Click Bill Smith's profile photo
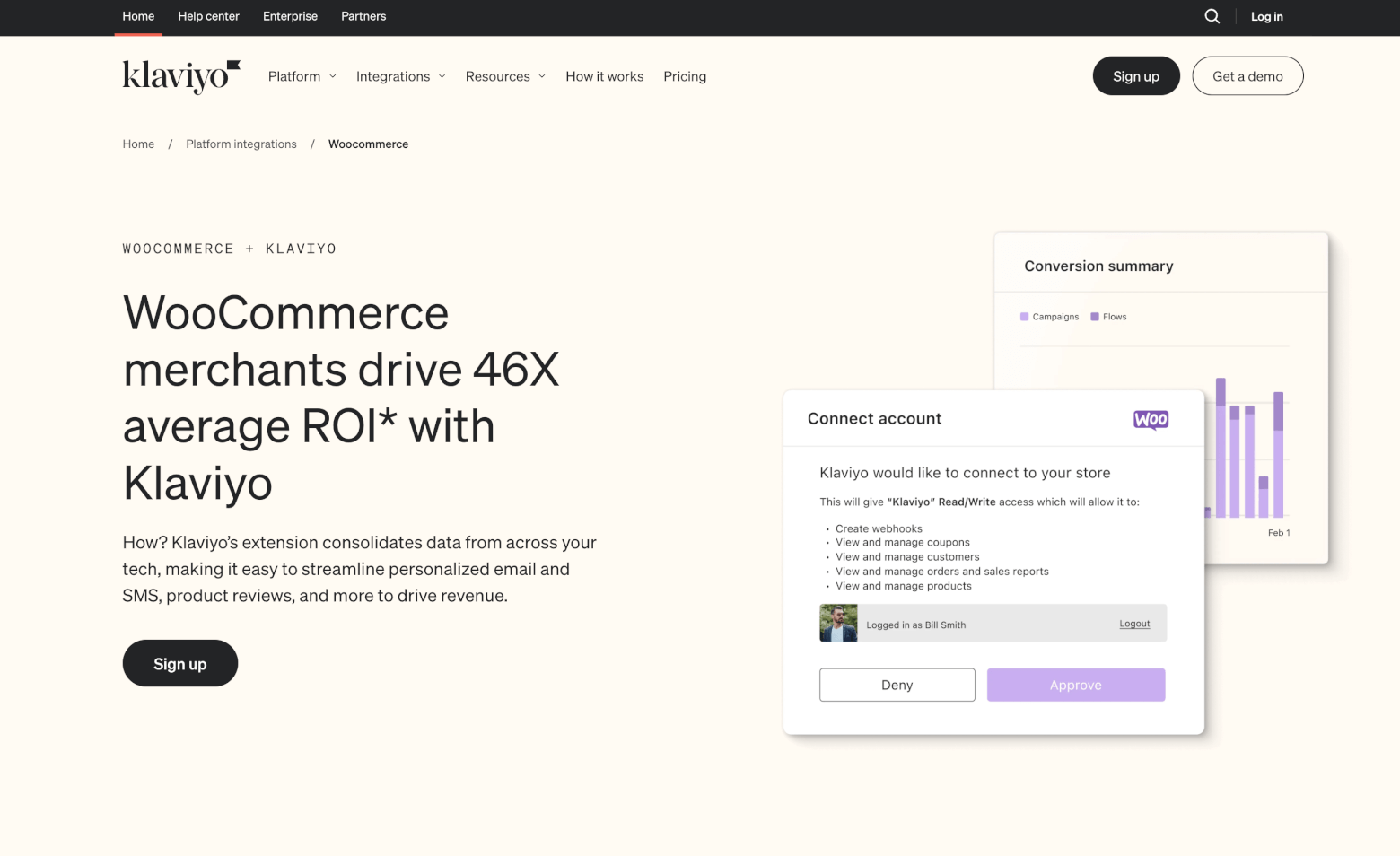 [838, 623]
